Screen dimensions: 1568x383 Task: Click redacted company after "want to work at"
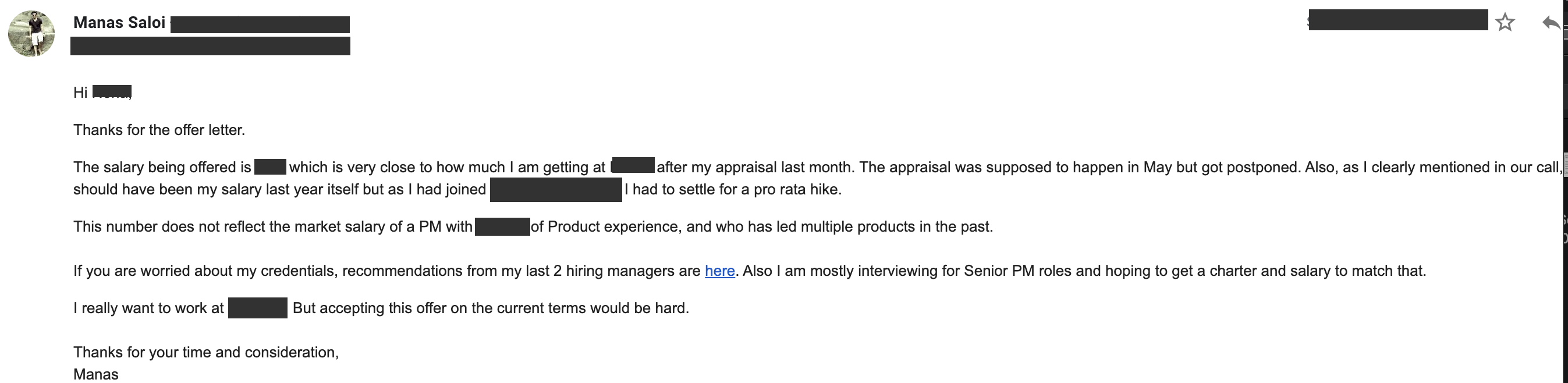pyautogui.click(x=257, y=307)
